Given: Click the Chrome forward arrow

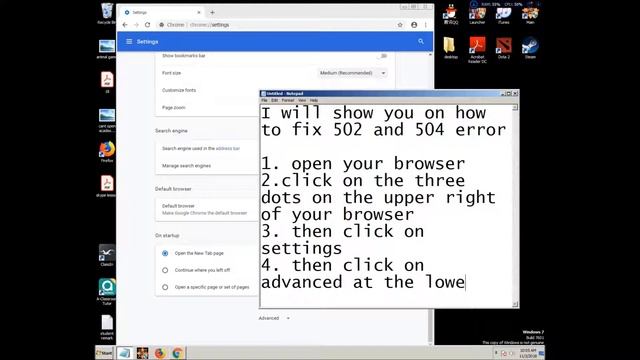Looking at the screenshot, I should coord(136,25).
